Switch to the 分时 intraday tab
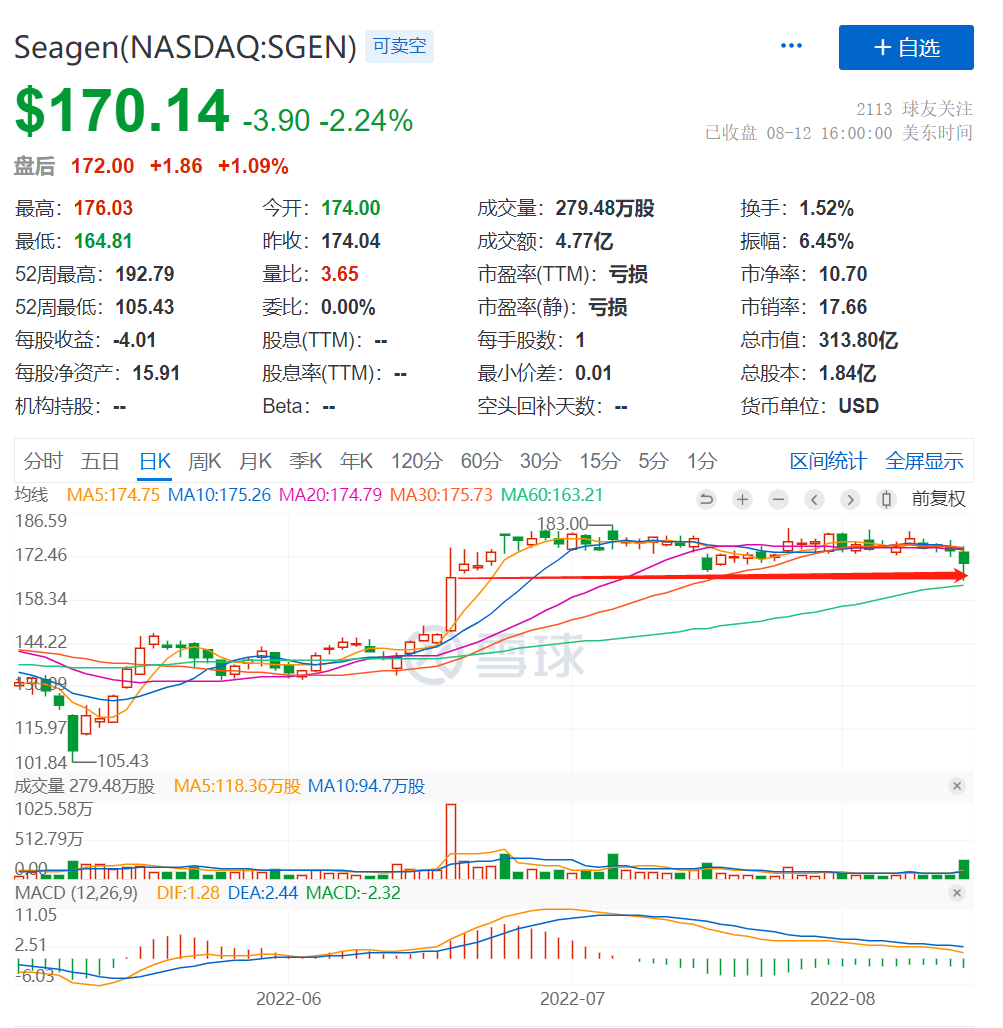This screenshot has width=1003, height=1028. point(43,461)
